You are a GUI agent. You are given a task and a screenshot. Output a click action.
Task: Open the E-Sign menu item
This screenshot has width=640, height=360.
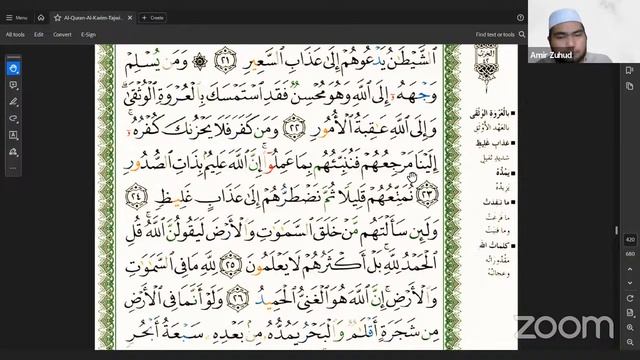[x=88, y=35]
